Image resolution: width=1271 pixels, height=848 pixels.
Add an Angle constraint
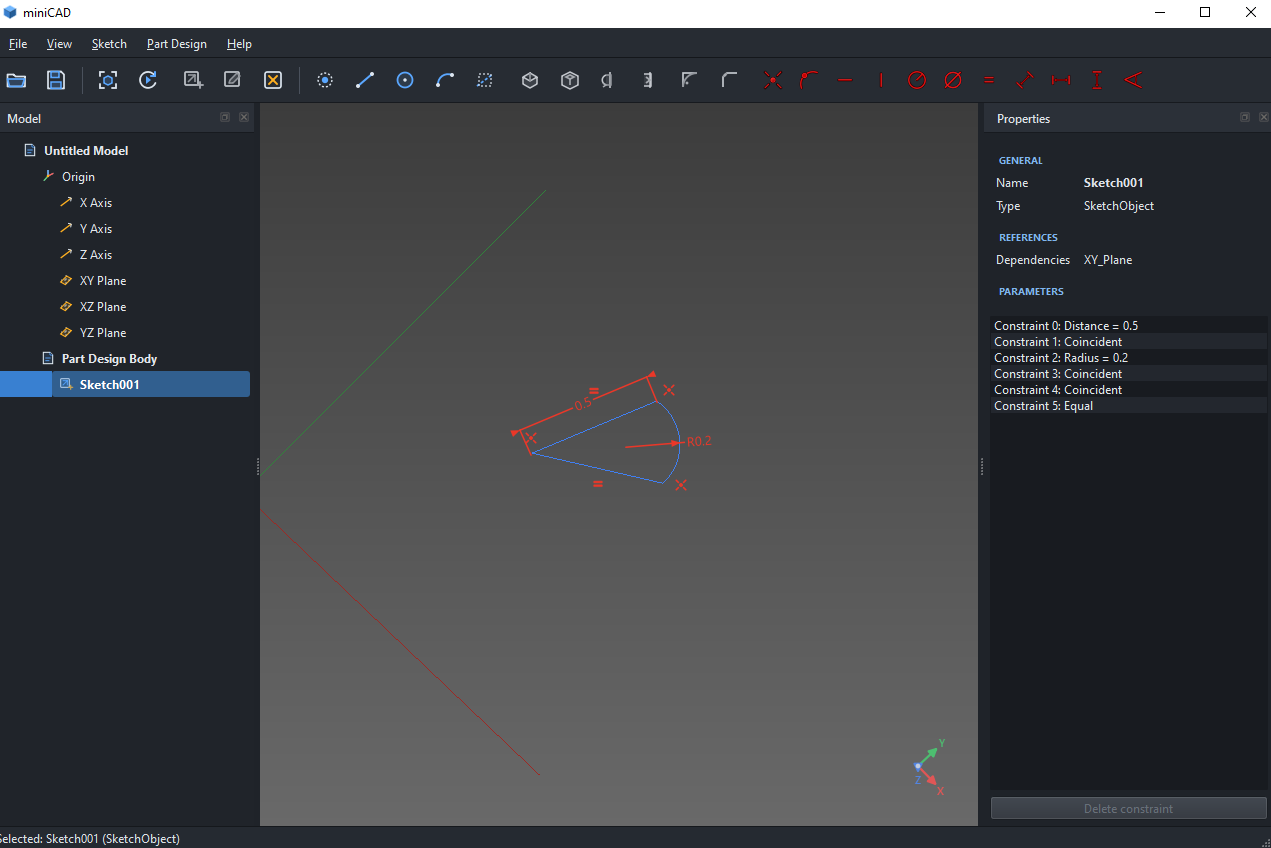click(x=1133, y=80)
